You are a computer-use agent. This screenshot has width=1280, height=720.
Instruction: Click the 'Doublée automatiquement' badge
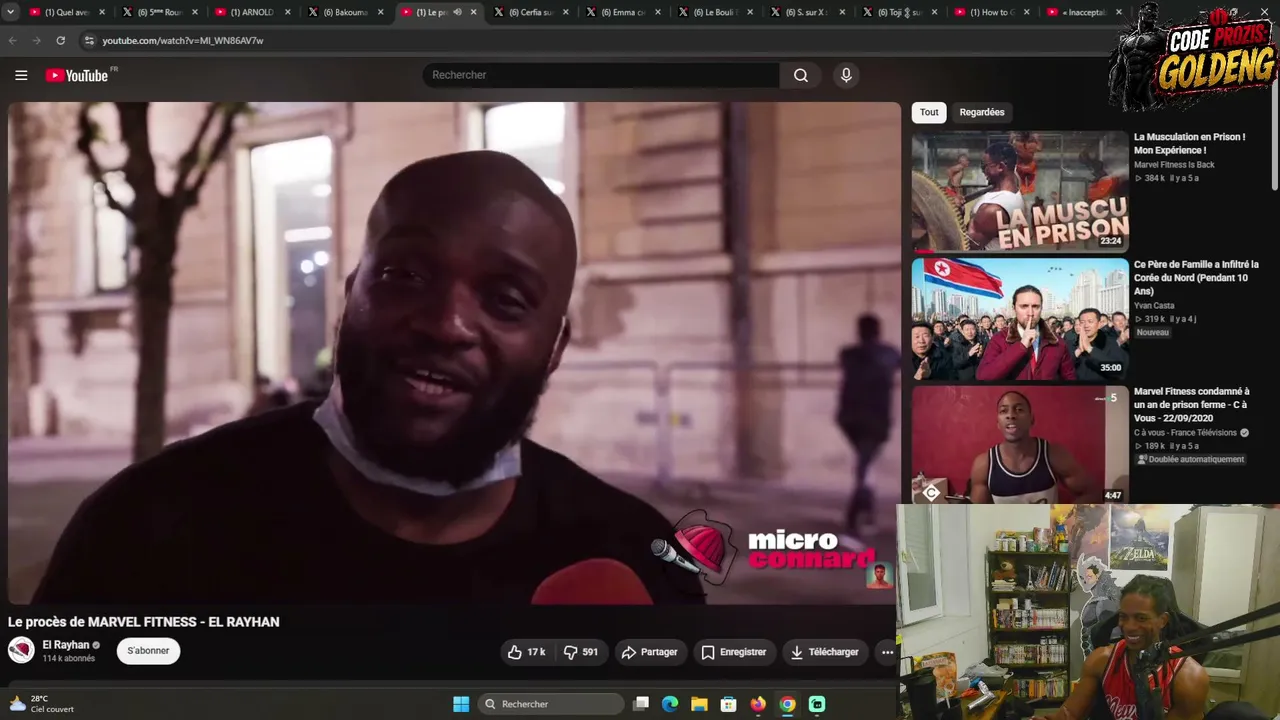pos(1191,459)
